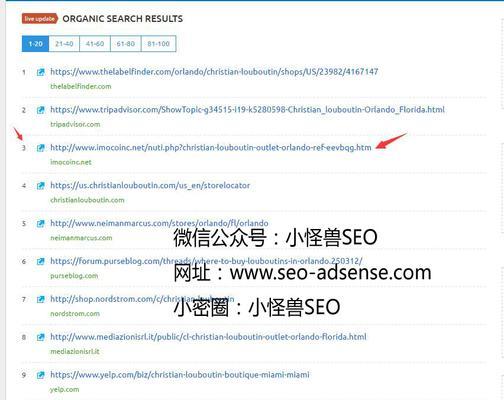504x400 pixels.
Task: Click rank number 5 in results list
Action: coord(24,224)
